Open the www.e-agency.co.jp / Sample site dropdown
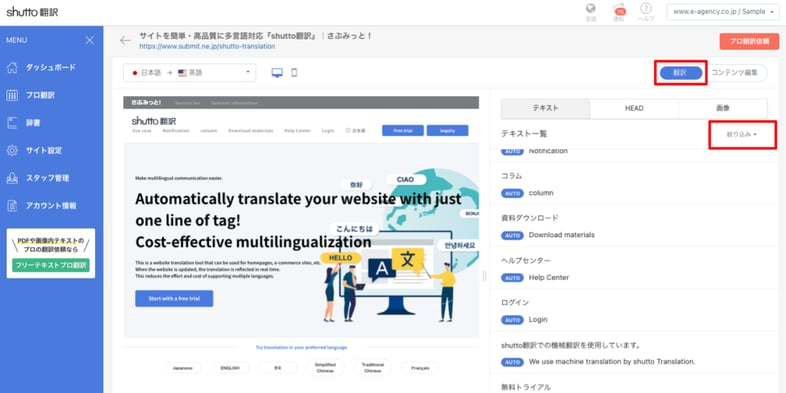786x393 pixels. (723, 11)
